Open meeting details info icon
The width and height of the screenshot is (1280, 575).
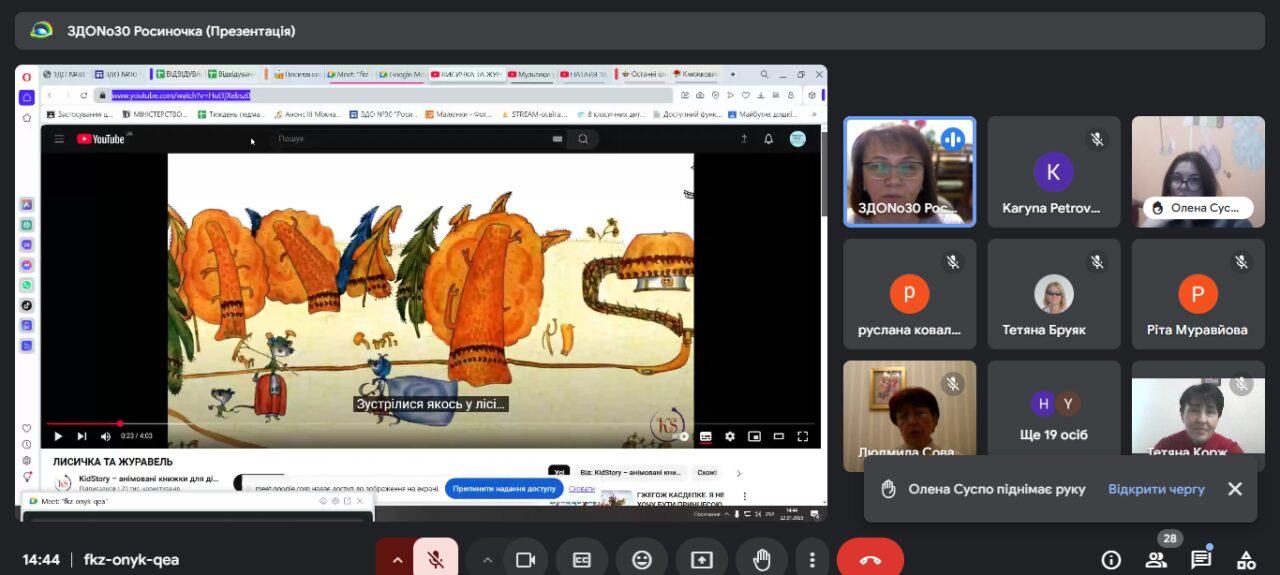(x=1111, y=560)
